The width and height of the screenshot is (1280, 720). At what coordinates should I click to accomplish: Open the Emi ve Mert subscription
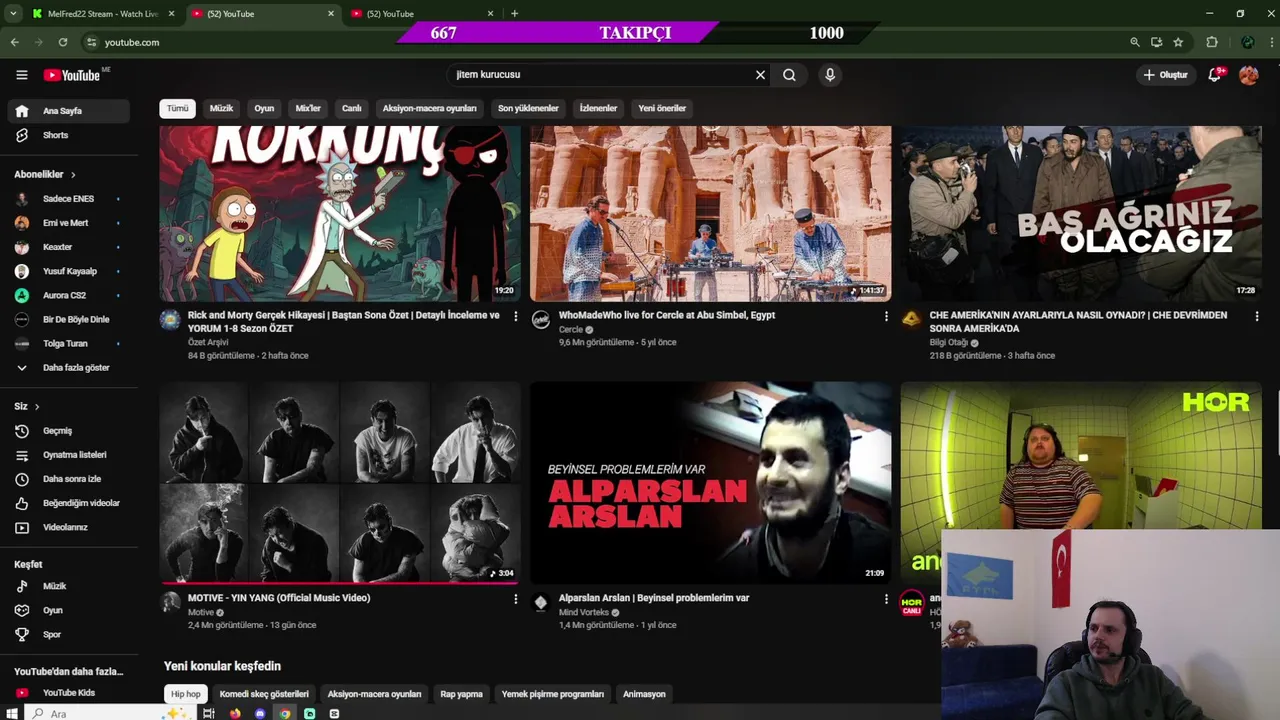coord(68,223)
